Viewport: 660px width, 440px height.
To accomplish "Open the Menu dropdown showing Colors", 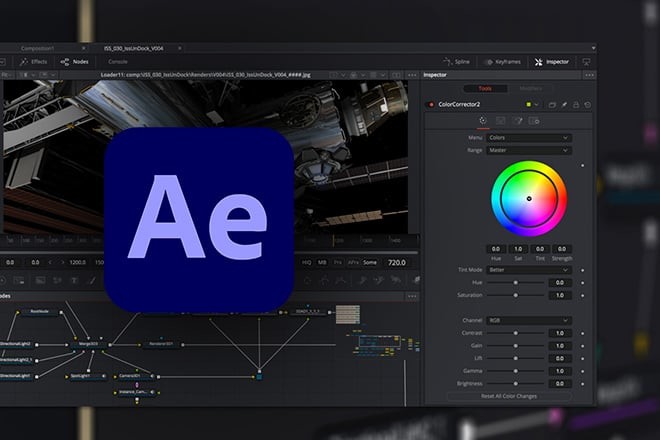I will (x=529, y=137).
